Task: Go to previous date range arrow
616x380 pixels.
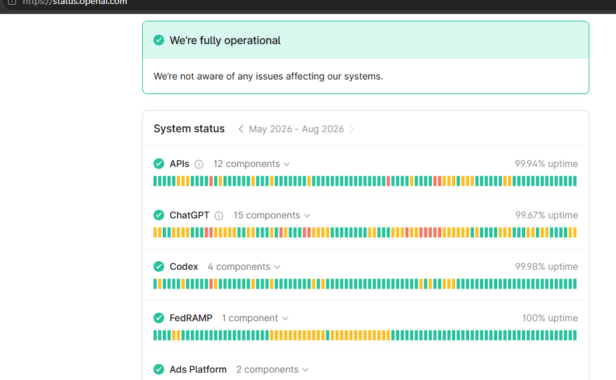Action: (x=241, y=129)
